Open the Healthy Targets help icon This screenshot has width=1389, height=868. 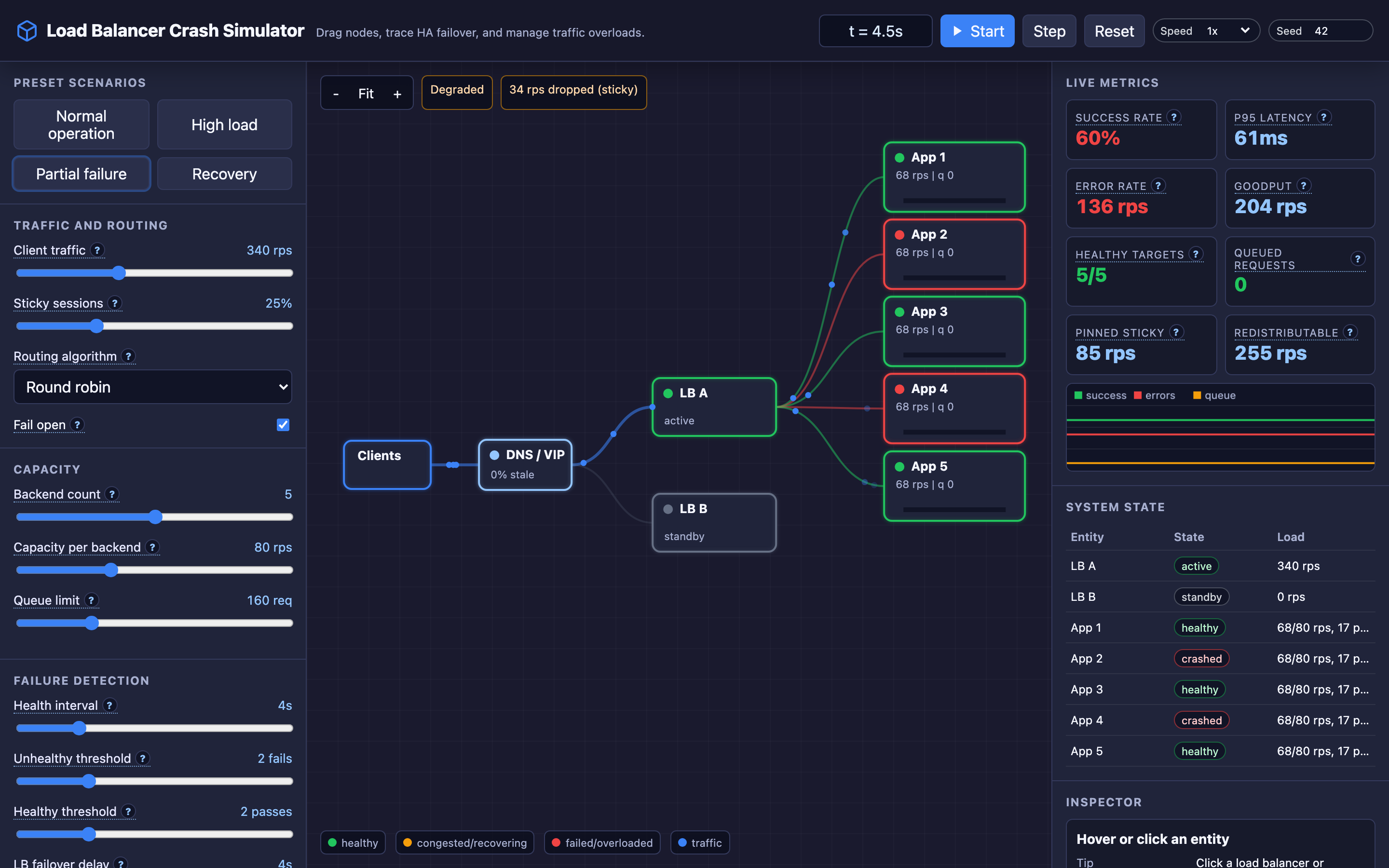(x=1196, y=254)
